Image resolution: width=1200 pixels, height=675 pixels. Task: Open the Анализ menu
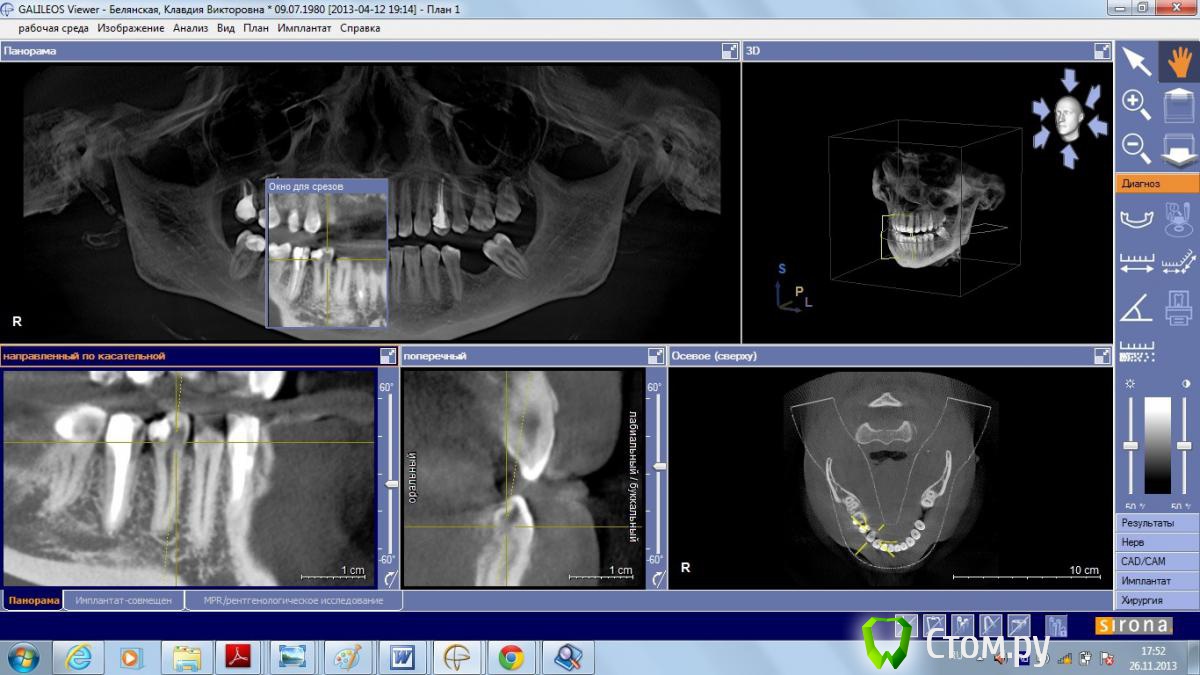(x=190, y=28)
